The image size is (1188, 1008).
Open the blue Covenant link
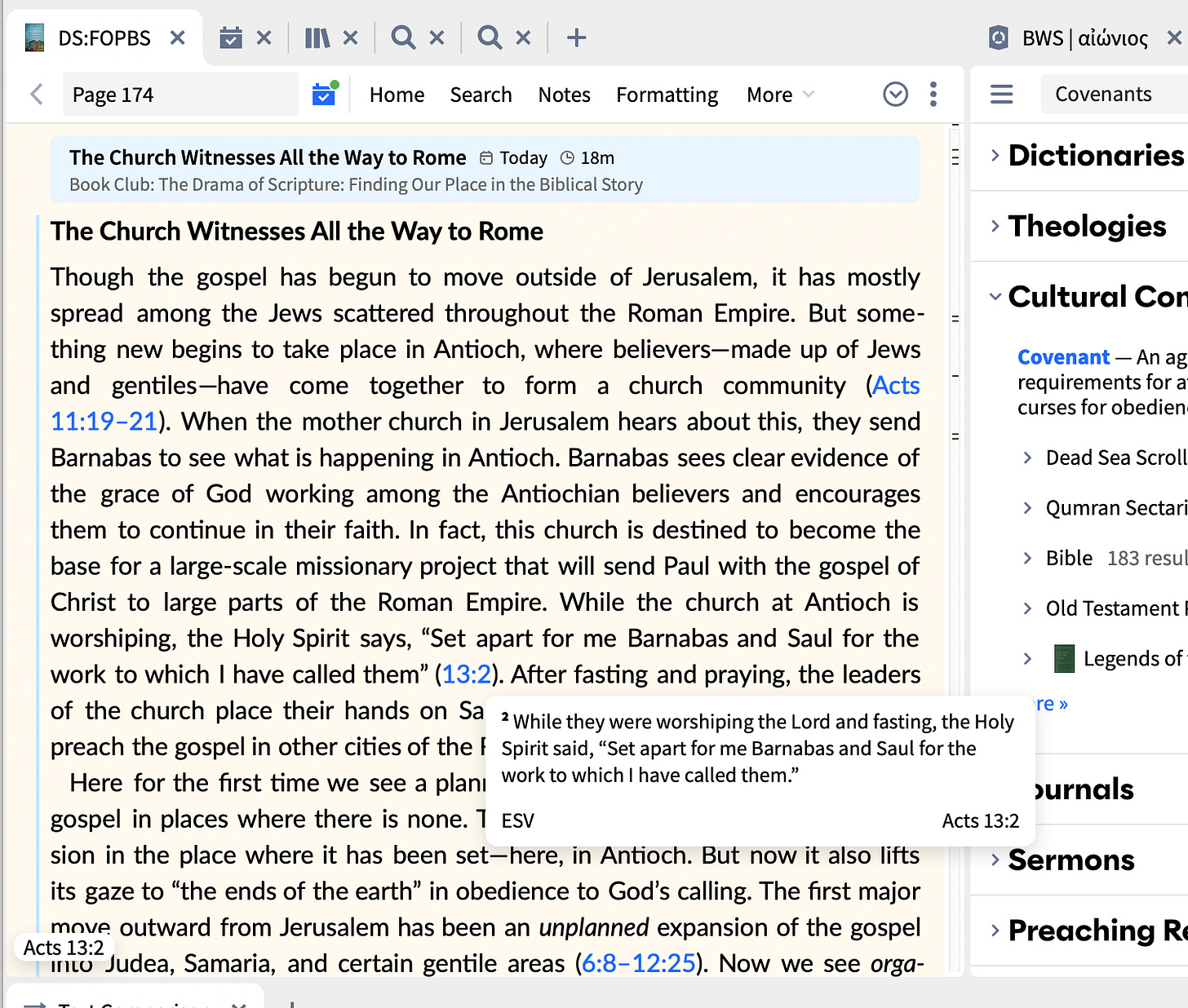coord(1063,357)
